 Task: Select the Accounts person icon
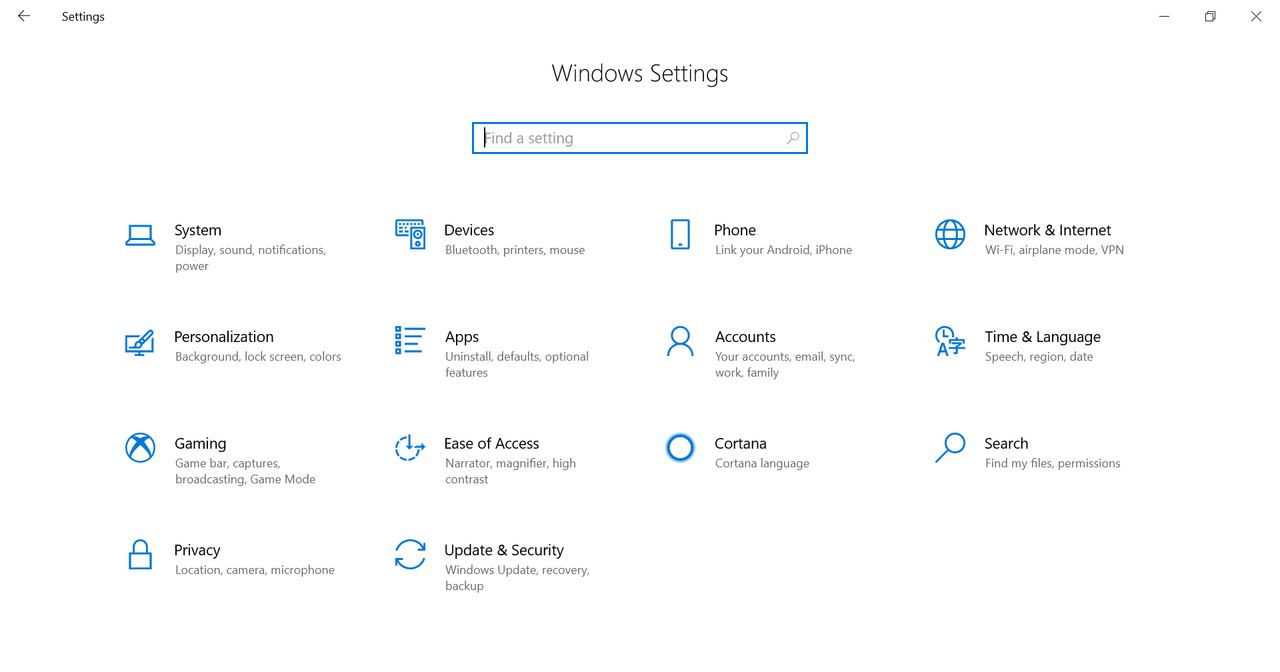point(680,341)
